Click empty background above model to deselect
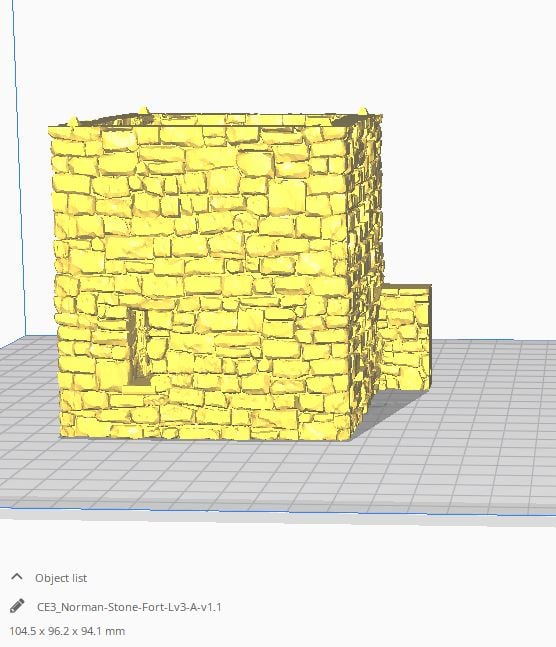 (248, 54)
